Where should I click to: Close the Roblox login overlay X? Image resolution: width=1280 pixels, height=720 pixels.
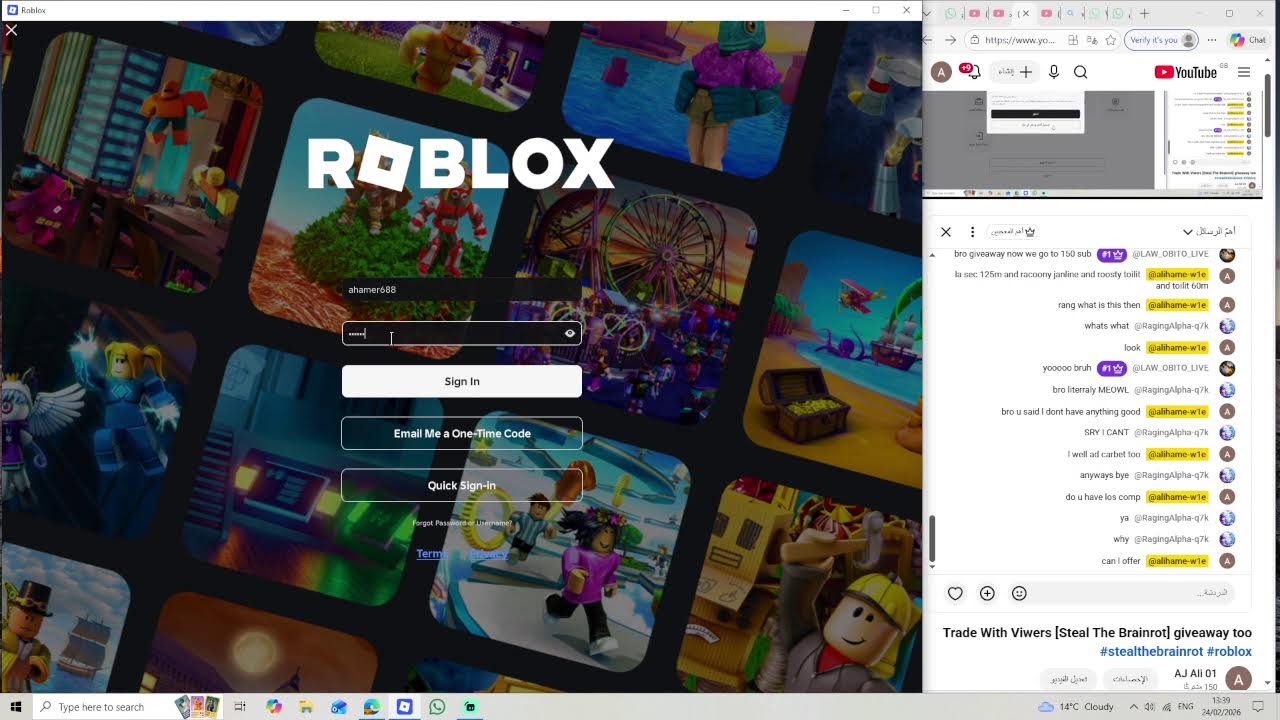click(x=11, y=30)
